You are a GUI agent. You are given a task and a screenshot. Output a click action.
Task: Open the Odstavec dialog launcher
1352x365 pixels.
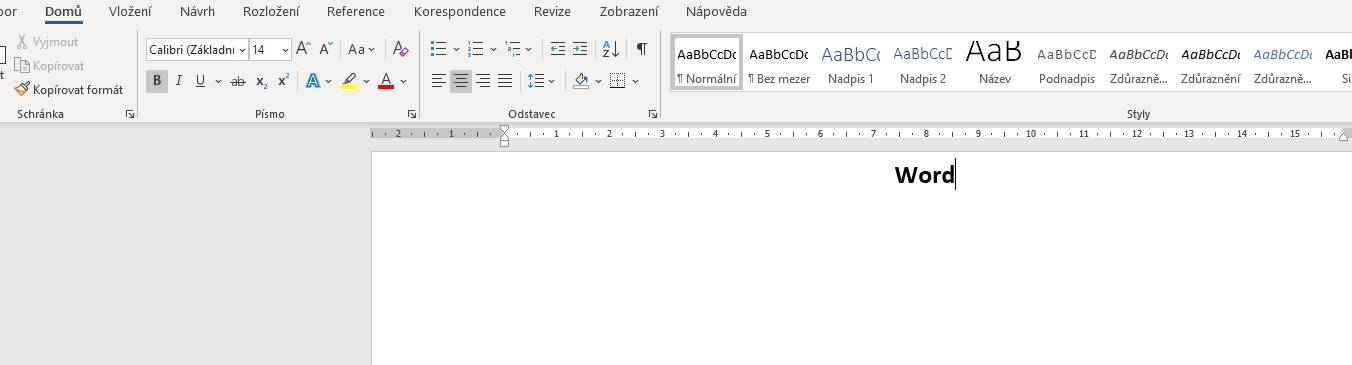pyautogui.click(x=653, y=115)
